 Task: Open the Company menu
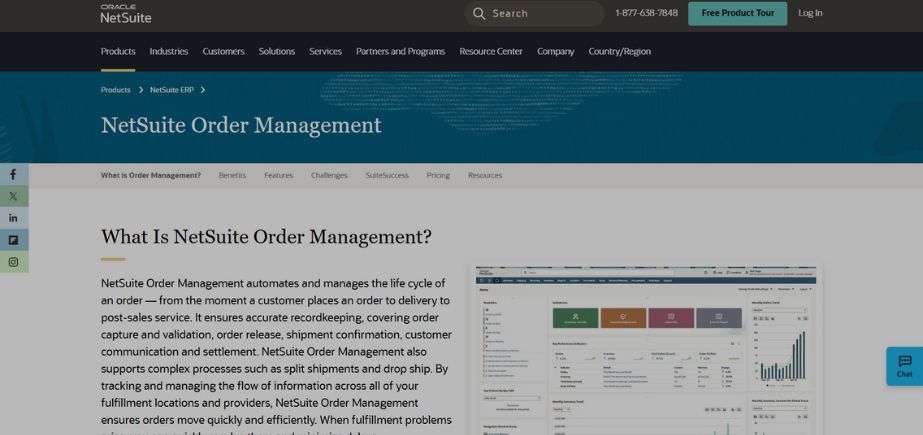point(556,51)
